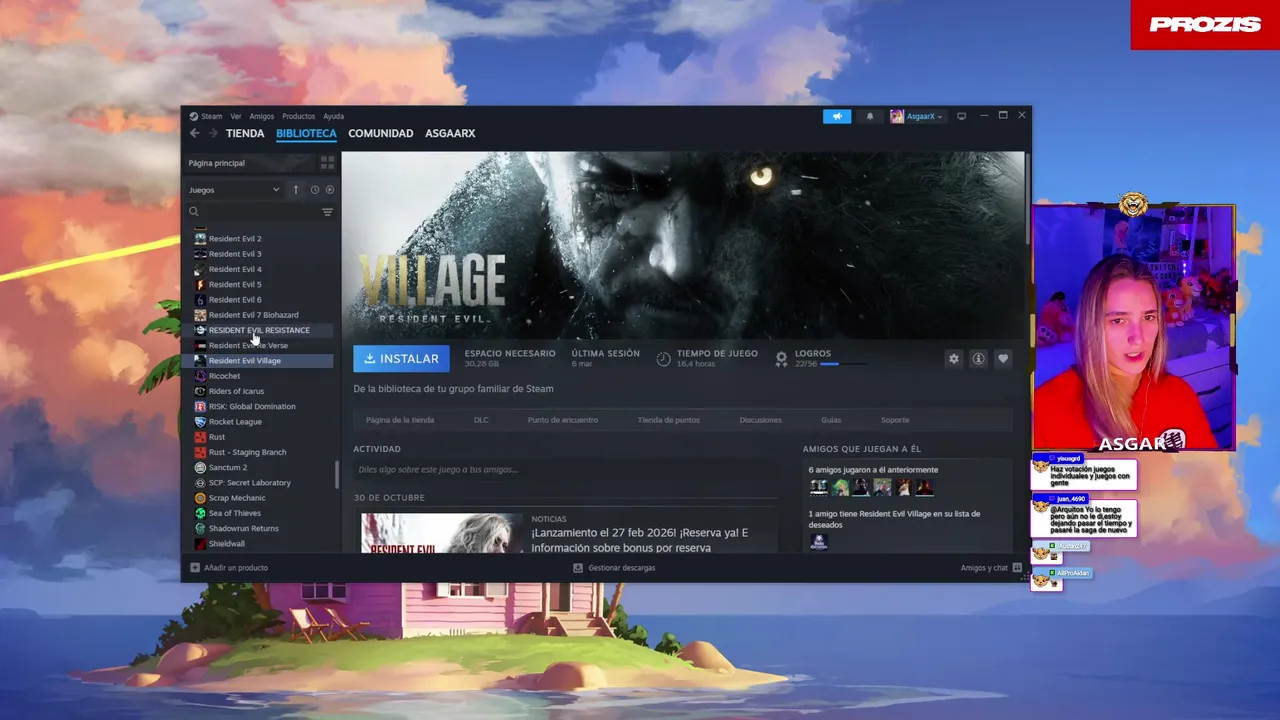Change sort order with the up arrow
The image size is (1280, 720).
[x=296, y=190]
